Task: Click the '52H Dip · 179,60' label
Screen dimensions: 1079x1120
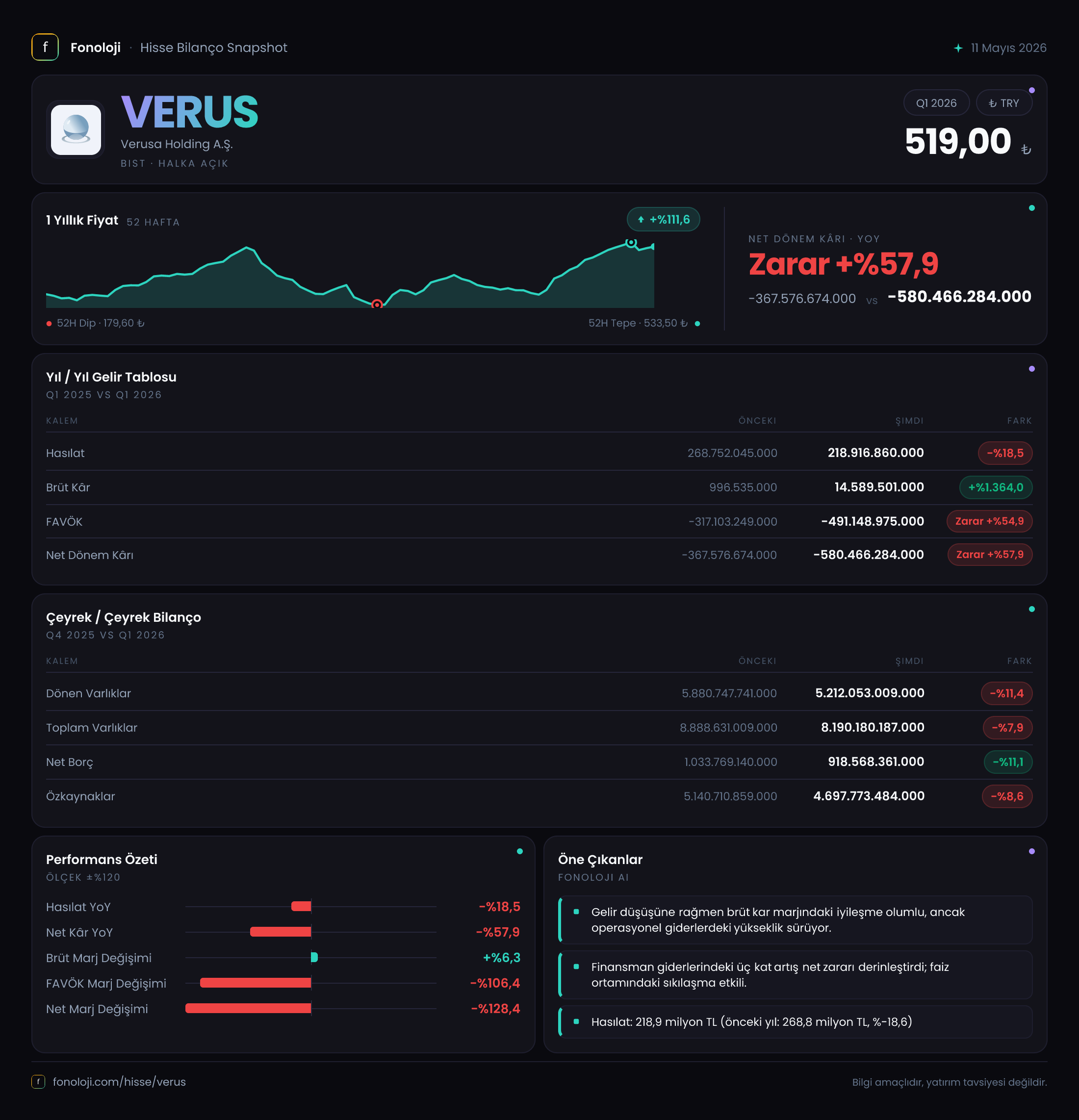Action: [x=101, y=324]
